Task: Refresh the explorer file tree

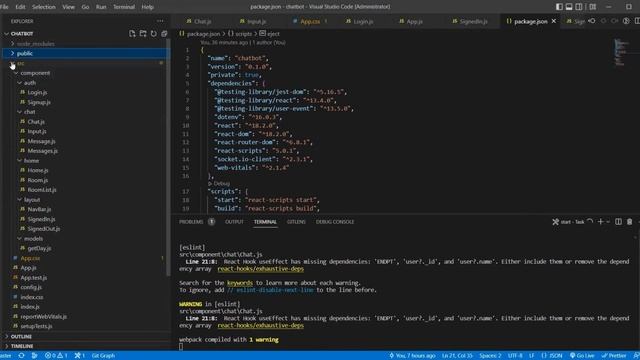Action: (153, 33)
